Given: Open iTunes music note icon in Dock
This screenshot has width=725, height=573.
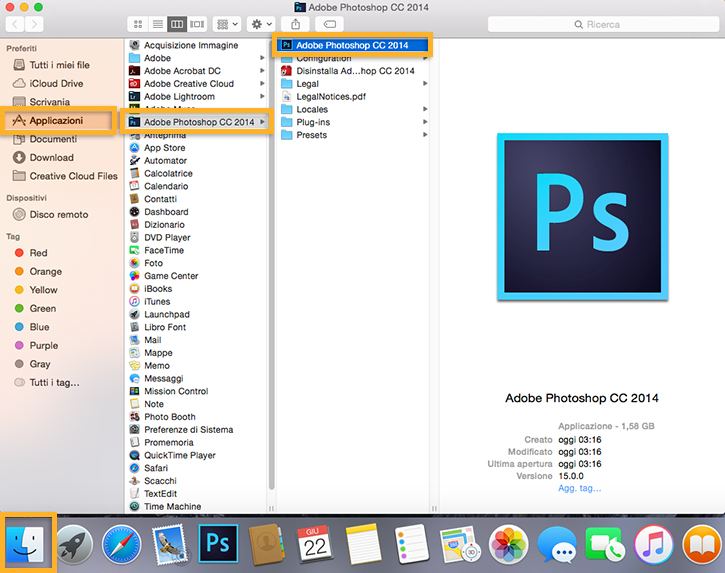Looking at the screenshot, I should (x=653, y=544).
